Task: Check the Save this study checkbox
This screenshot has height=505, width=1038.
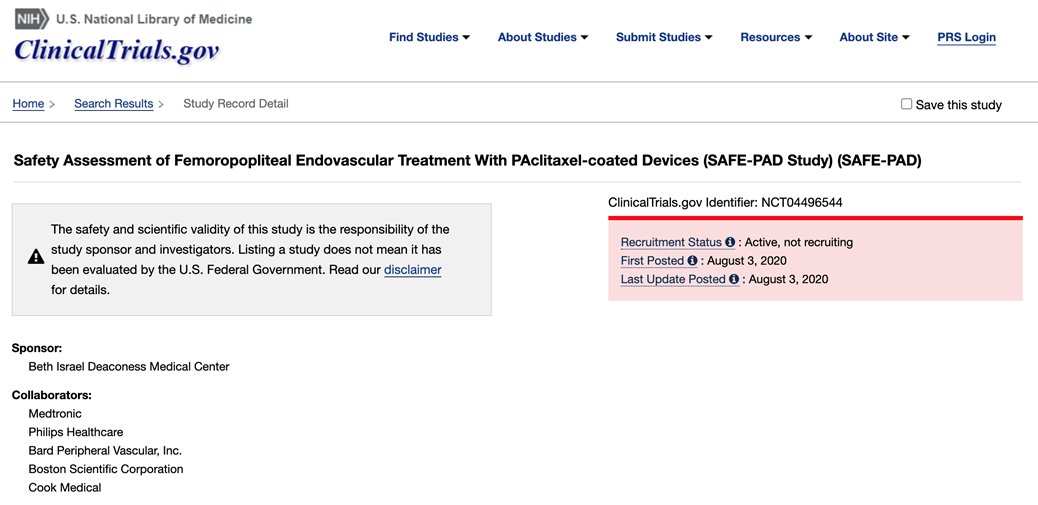Action: point(906,104)
